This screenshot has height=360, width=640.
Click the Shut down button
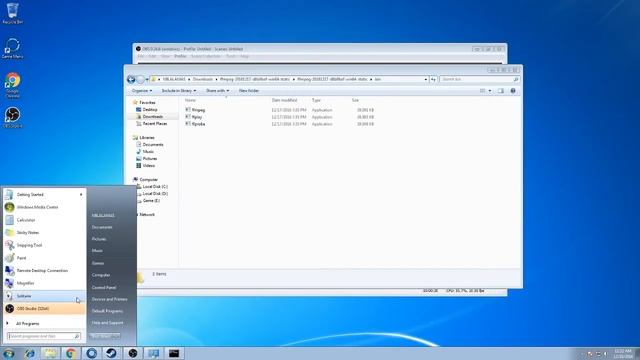click(x=100, y=336)
